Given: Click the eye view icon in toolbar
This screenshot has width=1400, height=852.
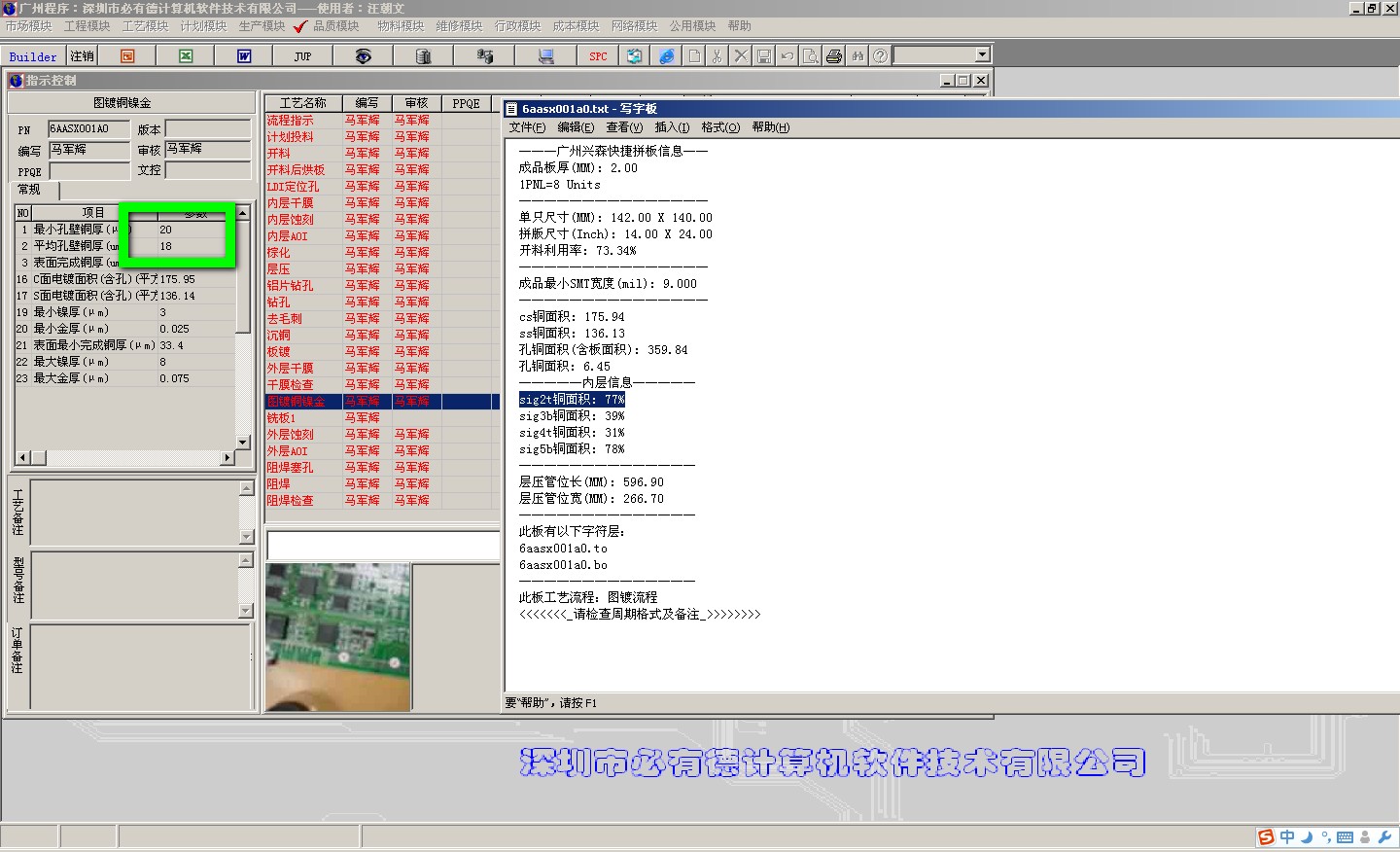Looking at the screenshot, I should pyautogui.click(x=363, y=56).
